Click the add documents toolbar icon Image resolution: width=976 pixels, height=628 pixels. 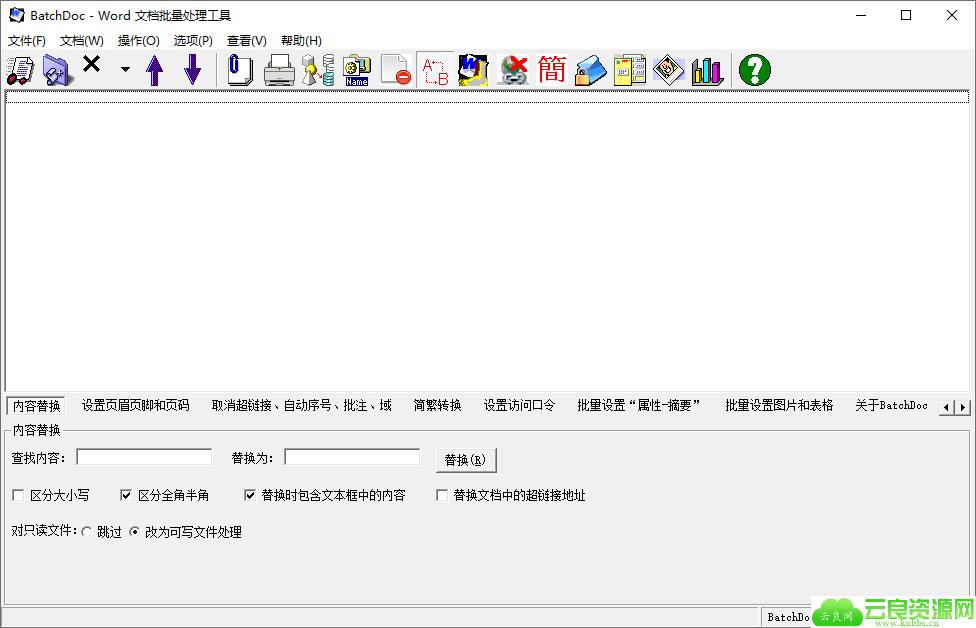[x=21, y=70]
